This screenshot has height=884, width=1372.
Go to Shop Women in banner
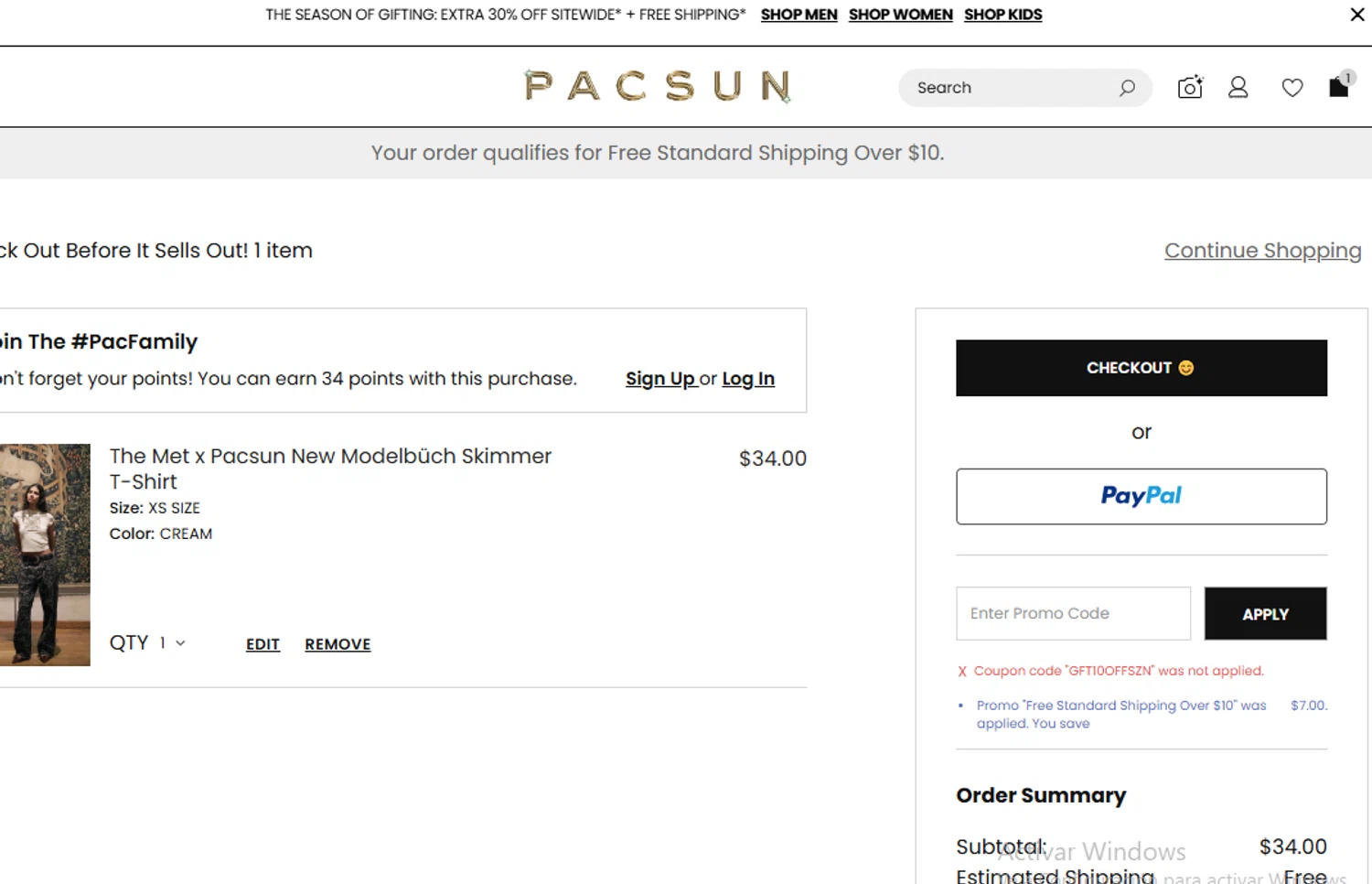(900, 15)
